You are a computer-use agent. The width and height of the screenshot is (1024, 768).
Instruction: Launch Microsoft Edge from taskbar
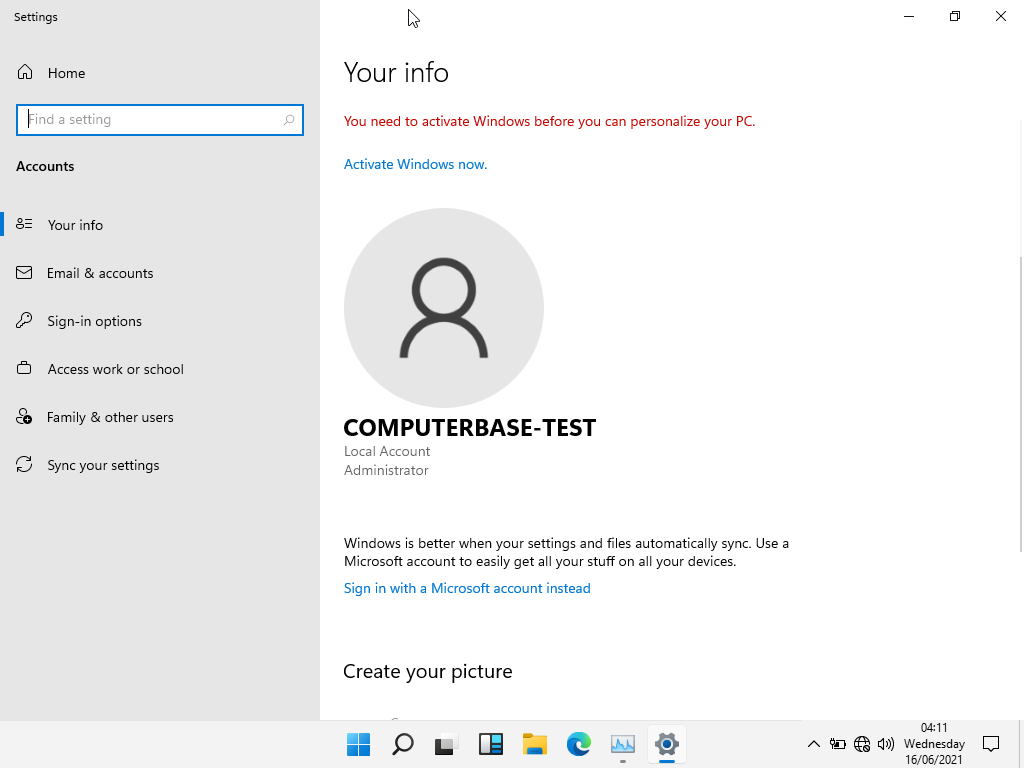pos(579,744)
